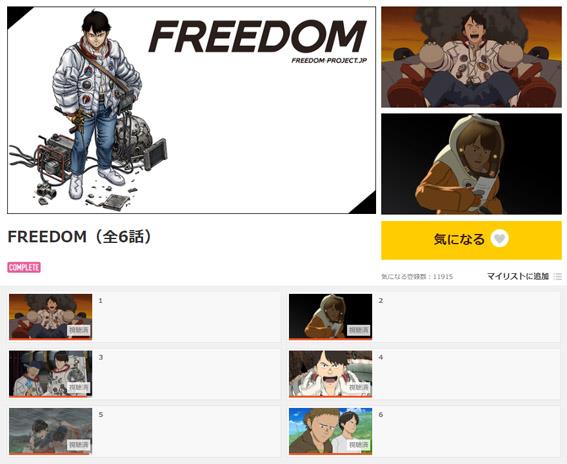Open the orange spacesuit preview image
This screenshot has height=464, width=567.
(x=472, y=164)
